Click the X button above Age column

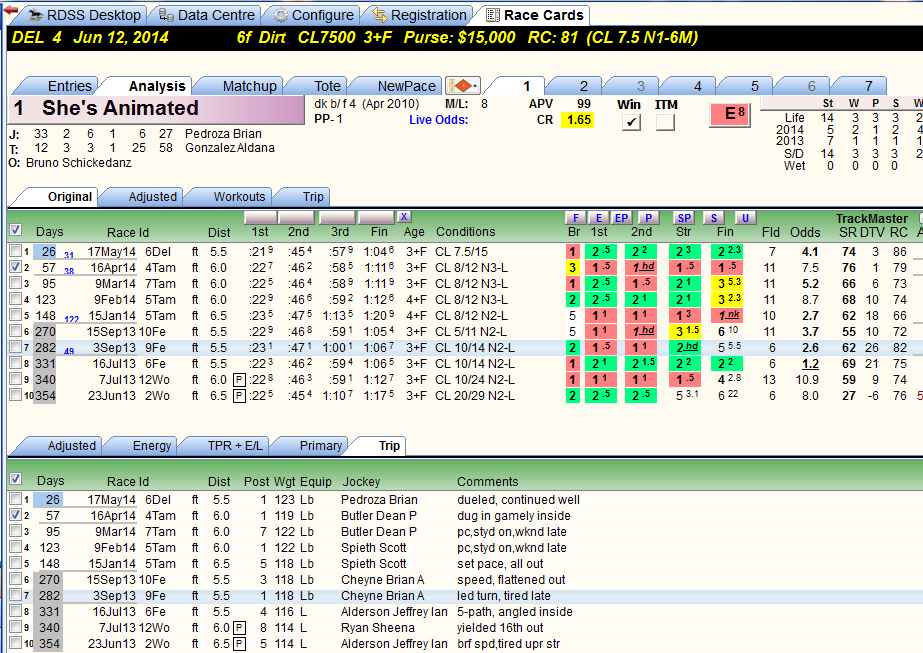pos(404,217)
